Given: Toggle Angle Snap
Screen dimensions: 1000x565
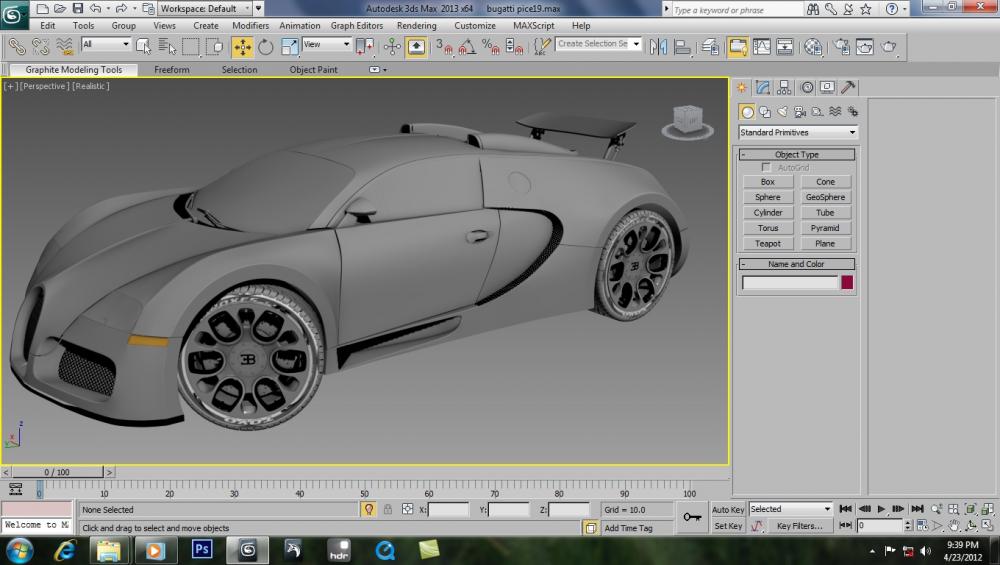Looking at the screenshot, I should 467,47.
